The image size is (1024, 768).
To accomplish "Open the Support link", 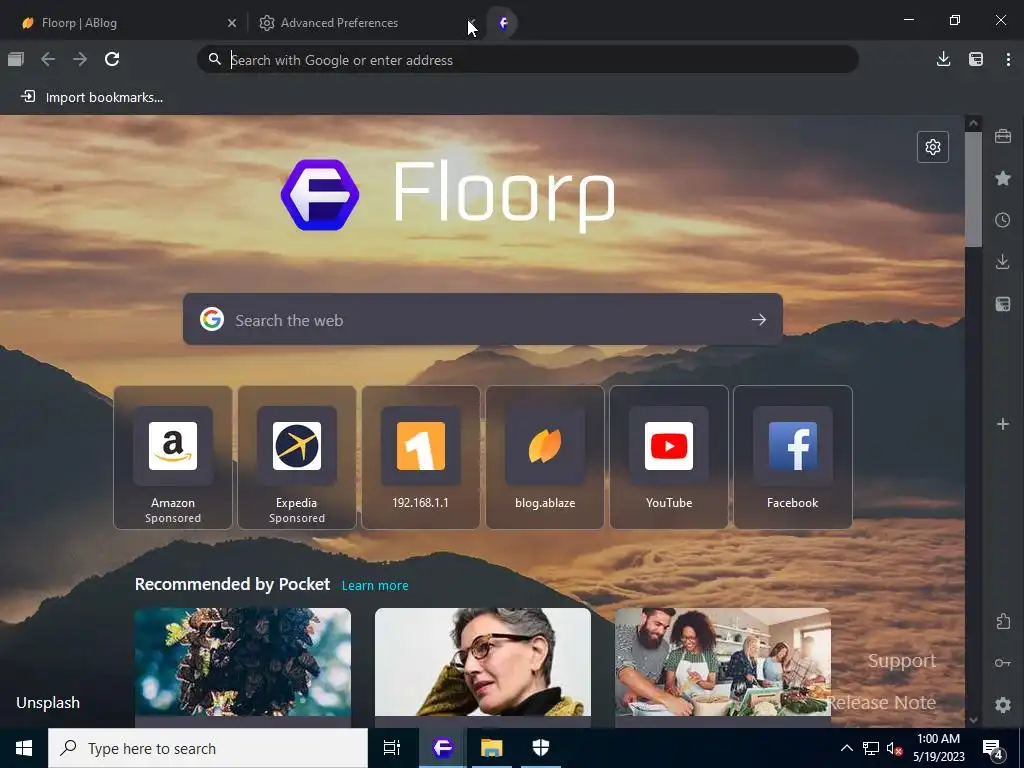I will coord(902,661).
